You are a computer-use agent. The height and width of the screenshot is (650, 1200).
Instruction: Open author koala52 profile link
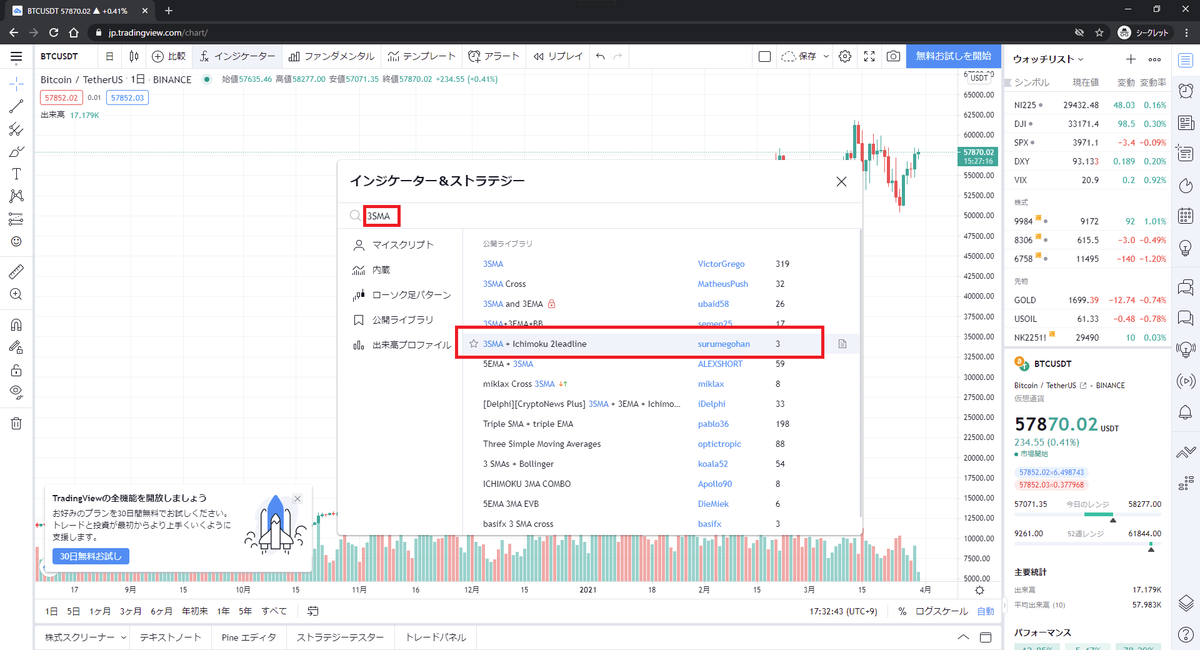[x=715, y=464]
